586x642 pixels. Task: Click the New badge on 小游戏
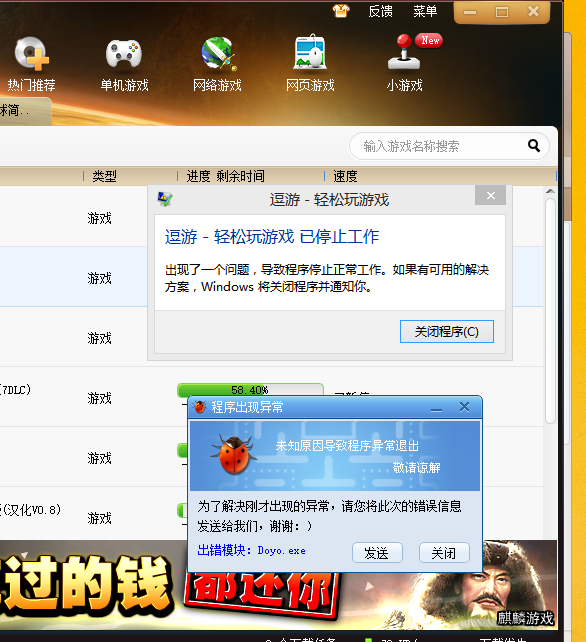(430, 41)
